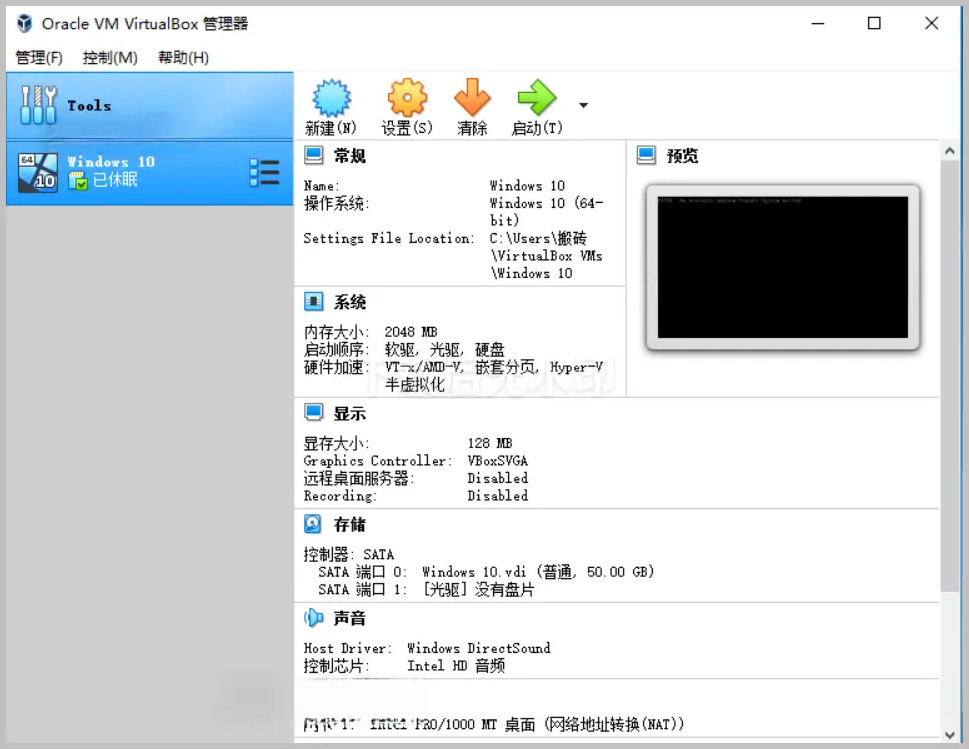Click the Audio (声音) speaker icon
The image size is (969, 749).
(313, 617)
